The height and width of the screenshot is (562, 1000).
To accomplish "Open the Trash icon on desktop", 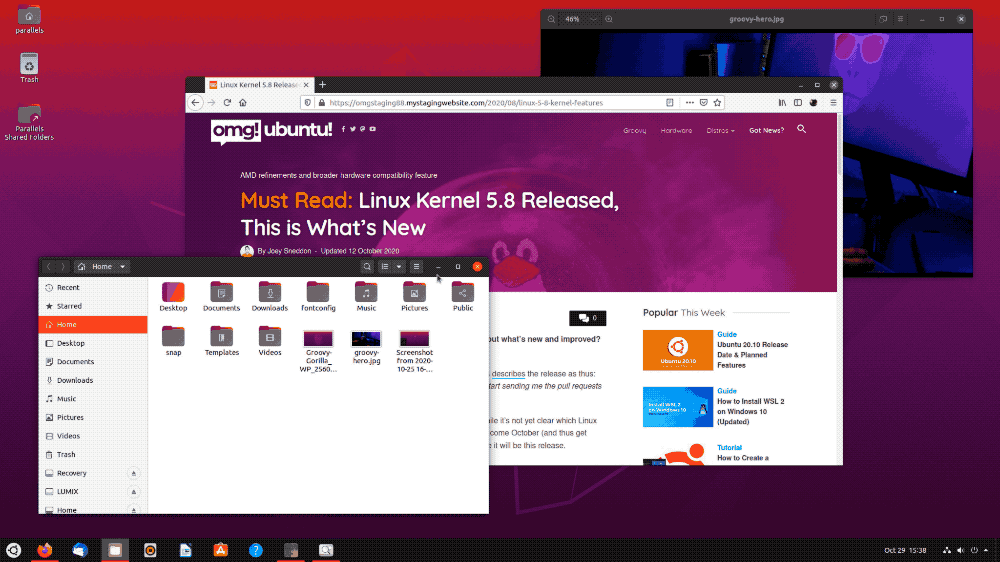I will coord(29,68).
